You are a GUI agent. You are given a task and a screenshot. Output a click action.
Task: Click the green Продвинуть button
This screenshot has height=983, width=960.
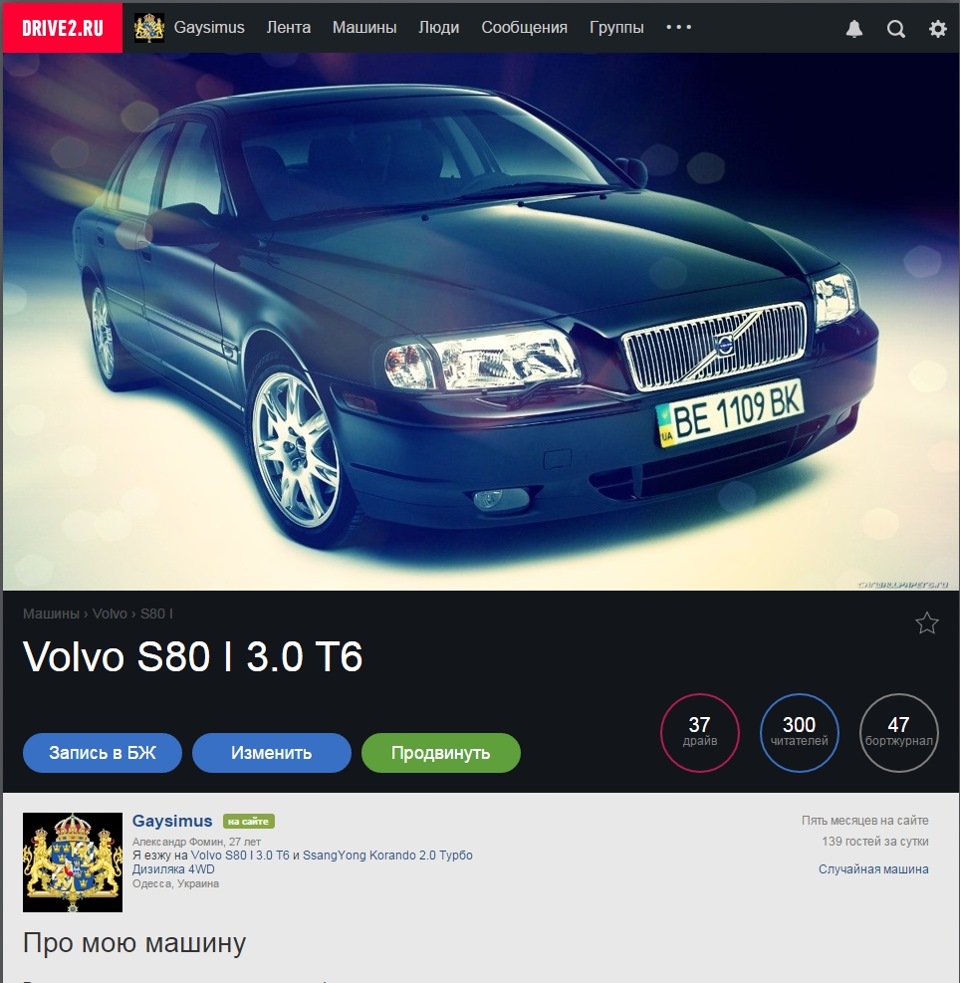tap(441, 752)
